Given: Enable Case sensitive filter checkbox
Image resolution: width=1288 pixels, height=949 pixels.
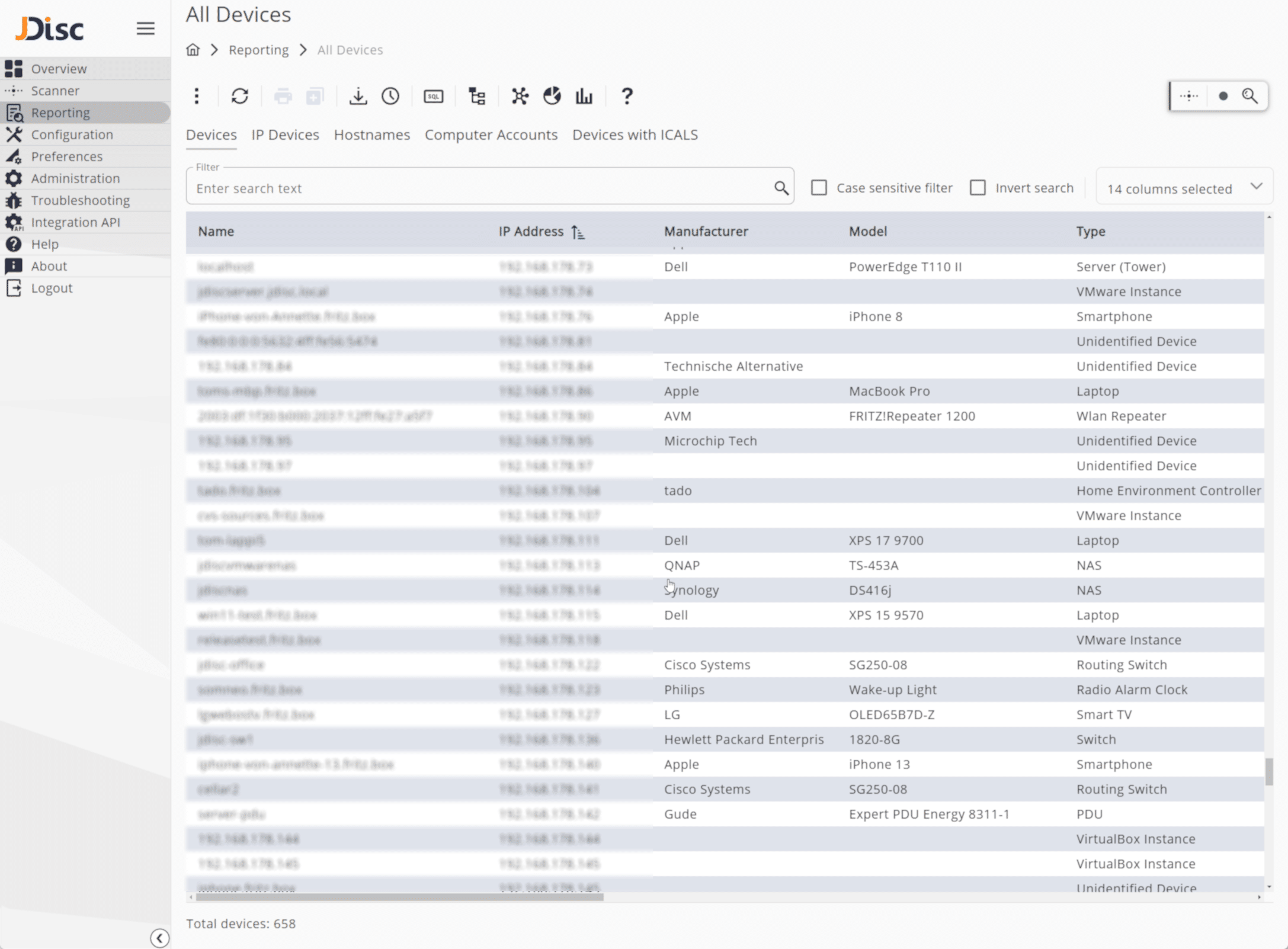Looking at the screenshot, I should [819, 188].
